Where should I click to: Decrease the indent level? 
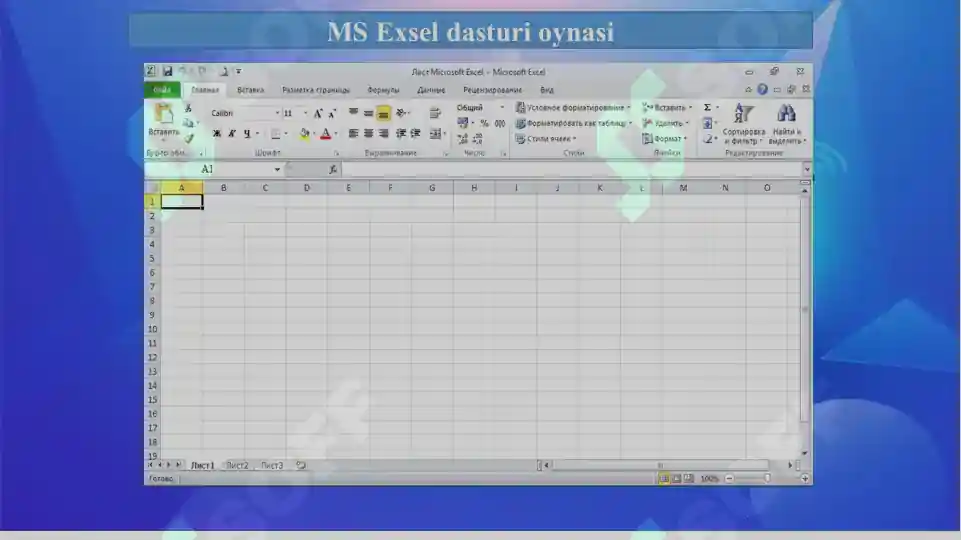pos(401,134)
